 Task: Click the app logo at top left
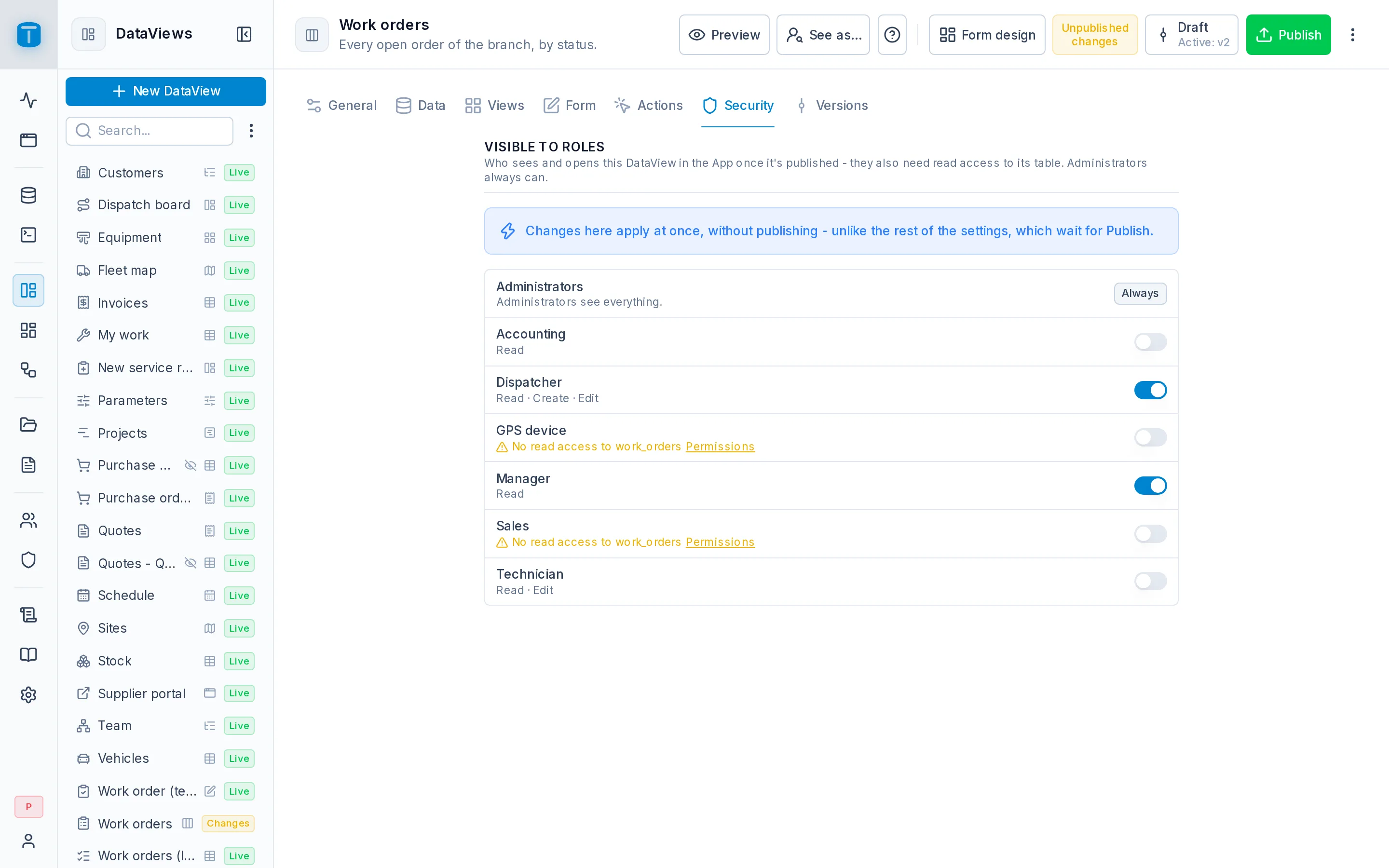pyautogui.click(x=29, y=34)
